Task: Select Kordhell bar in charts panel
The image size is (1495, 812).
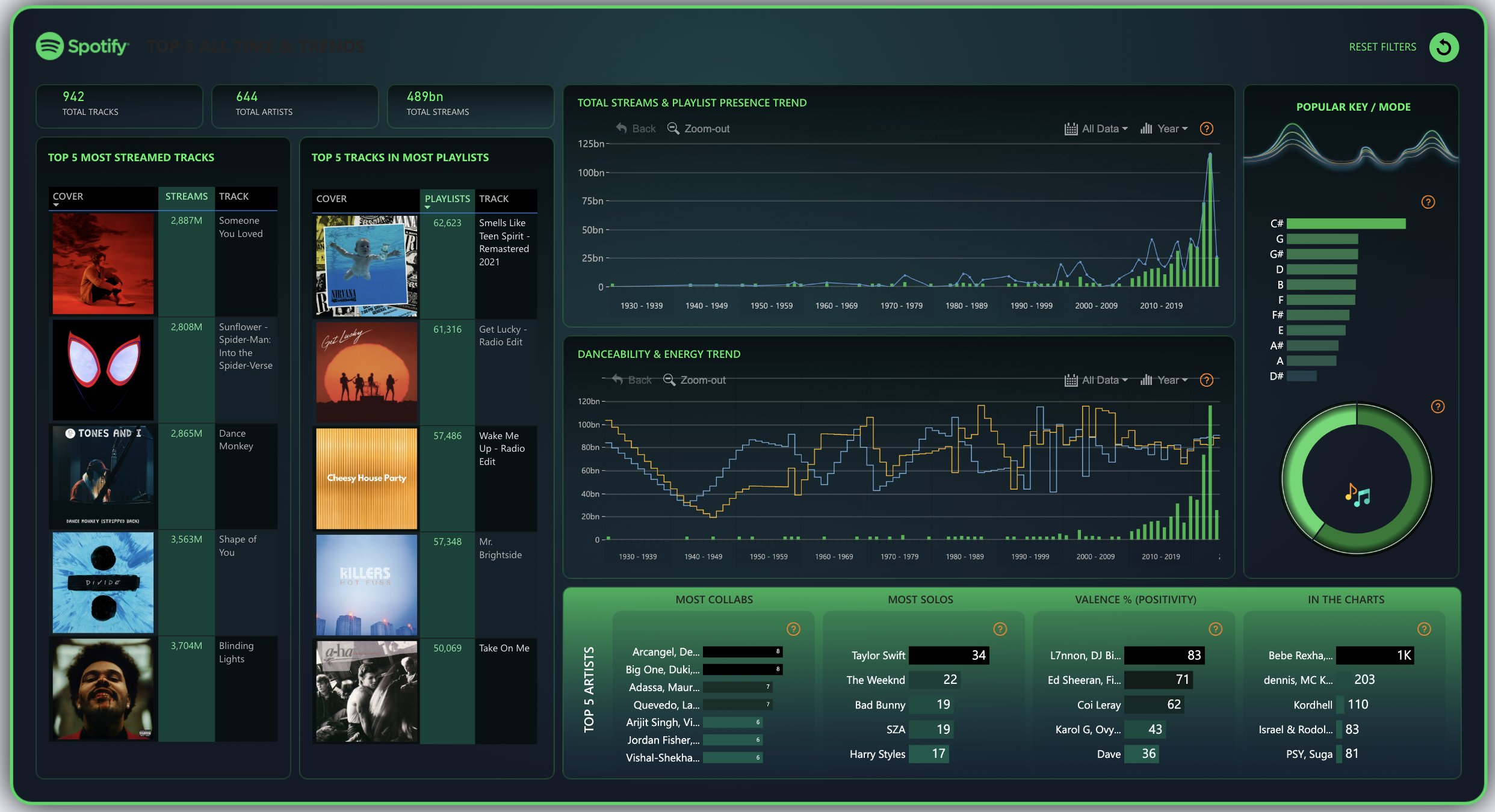Action: click(1340, 704)
